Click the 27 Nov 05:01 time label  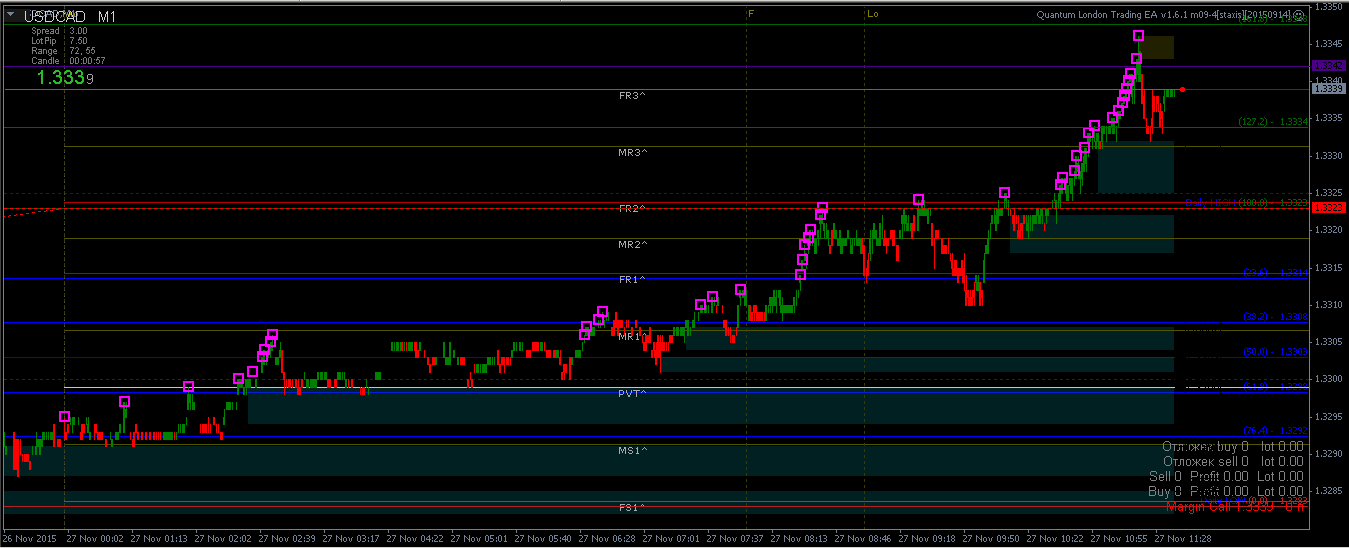[479, 538]
